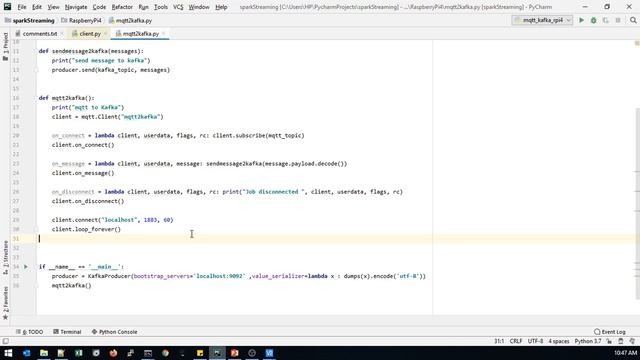
Task: Click sparkStreaming in the navigation breadcrumb
Action: (29, 20)
